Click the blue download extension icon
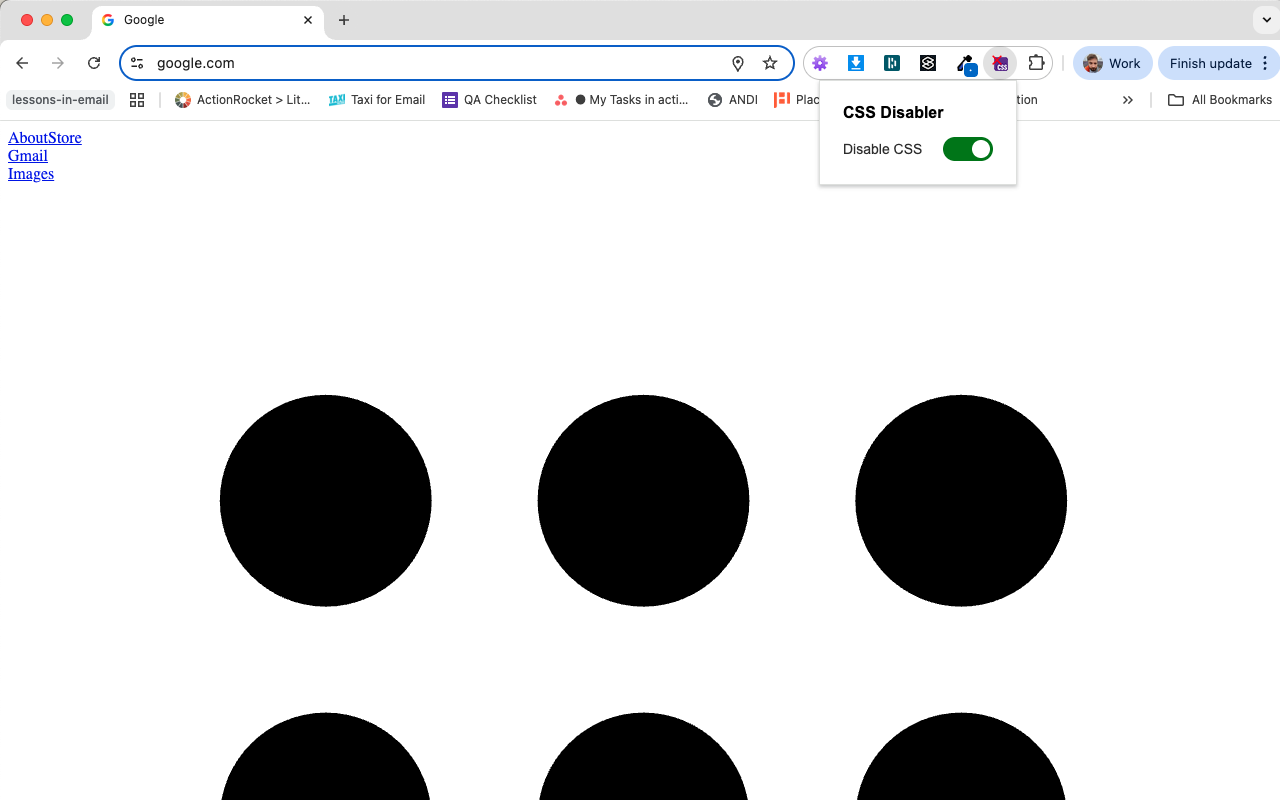This screenshot has width=1280, height=800. pyautogui.click(x=856, y=63)
